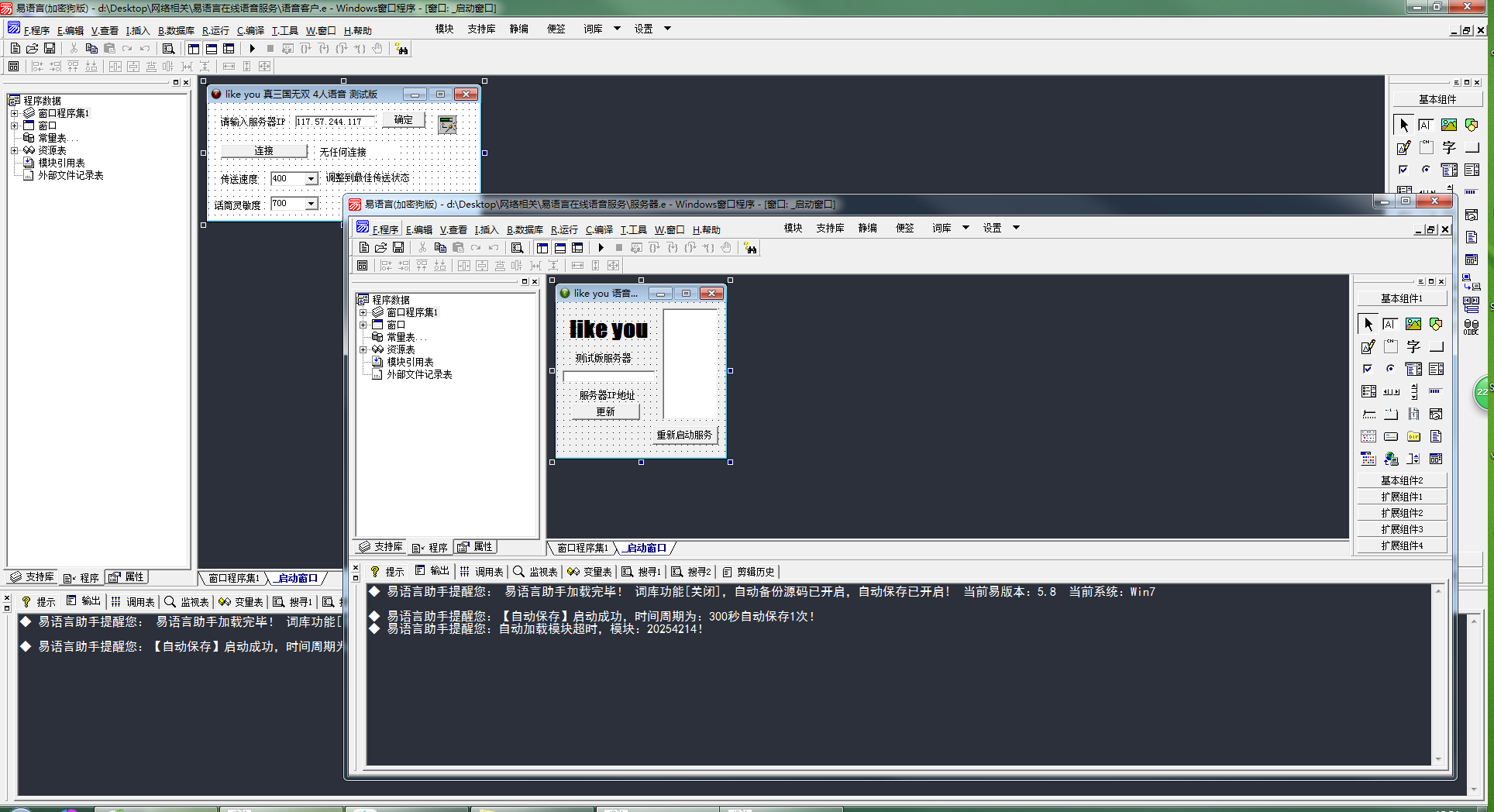
Task: Click the 连接 button in client form
Action: pyautogui.click(x=264, y=151)
